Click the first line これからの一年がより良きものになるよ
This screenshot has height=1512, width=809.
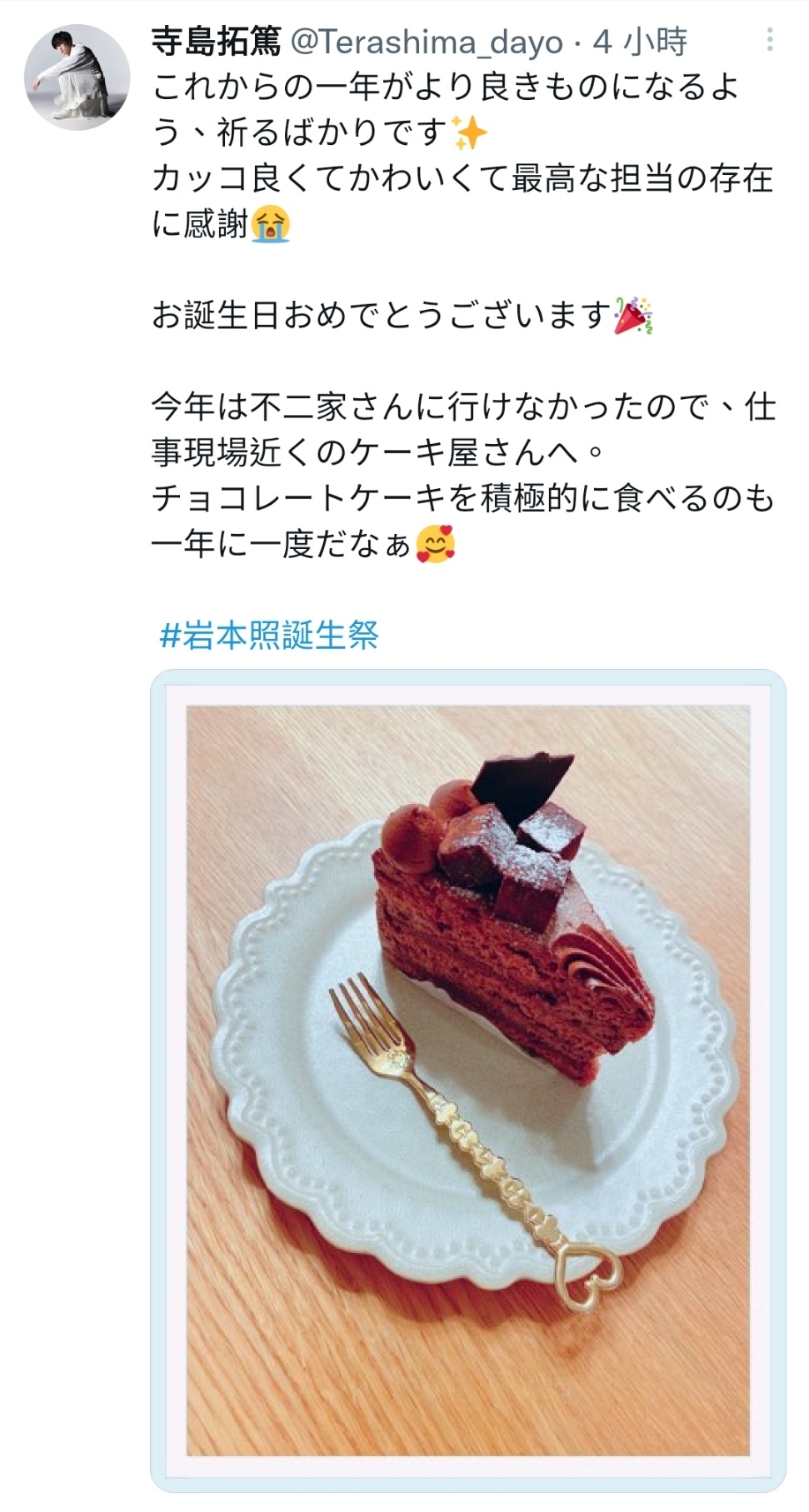[445, 87]
